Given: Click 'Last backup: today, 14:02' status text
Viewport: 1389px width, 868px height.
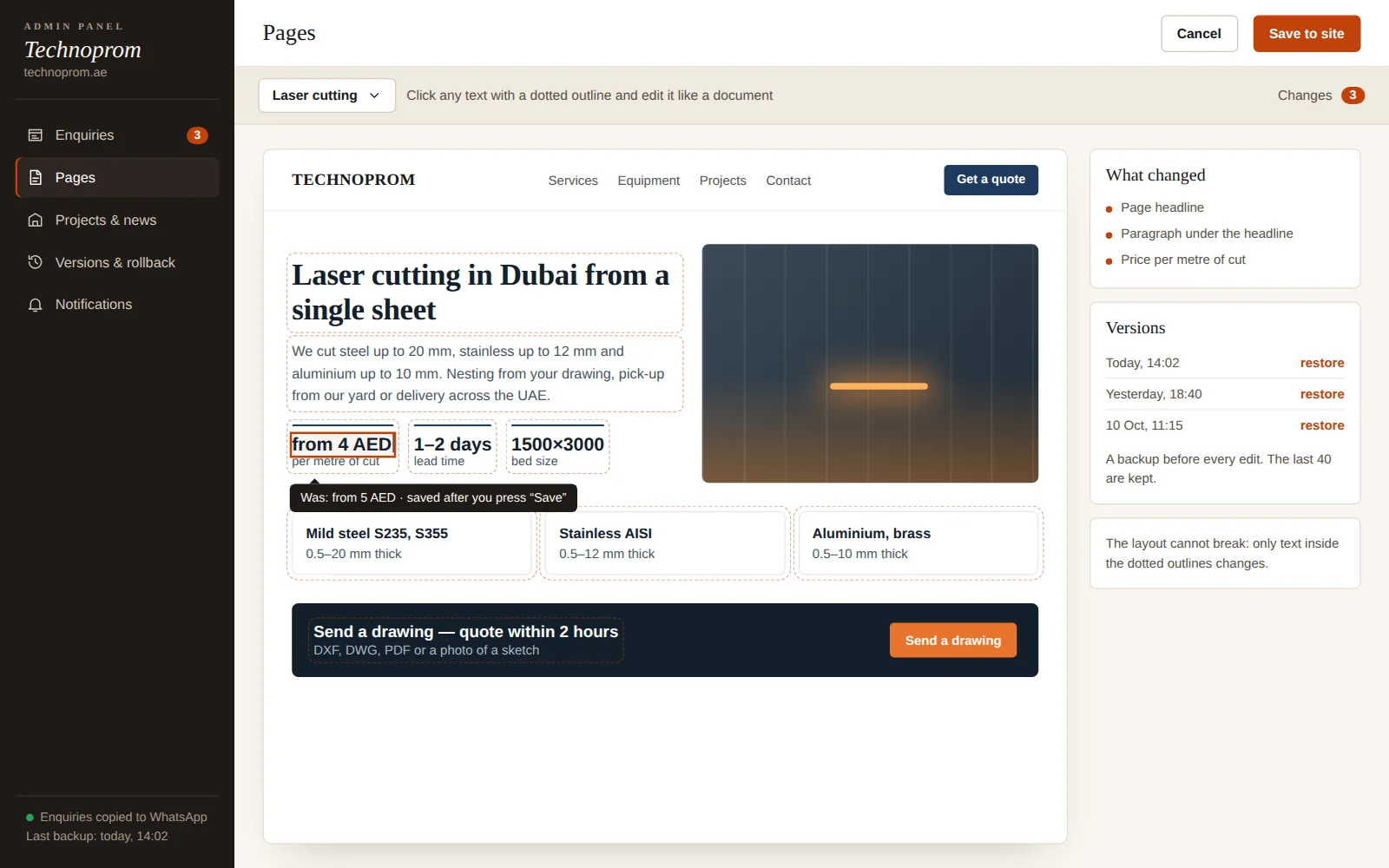Looking at the screenshot, I should pos(97,836).
